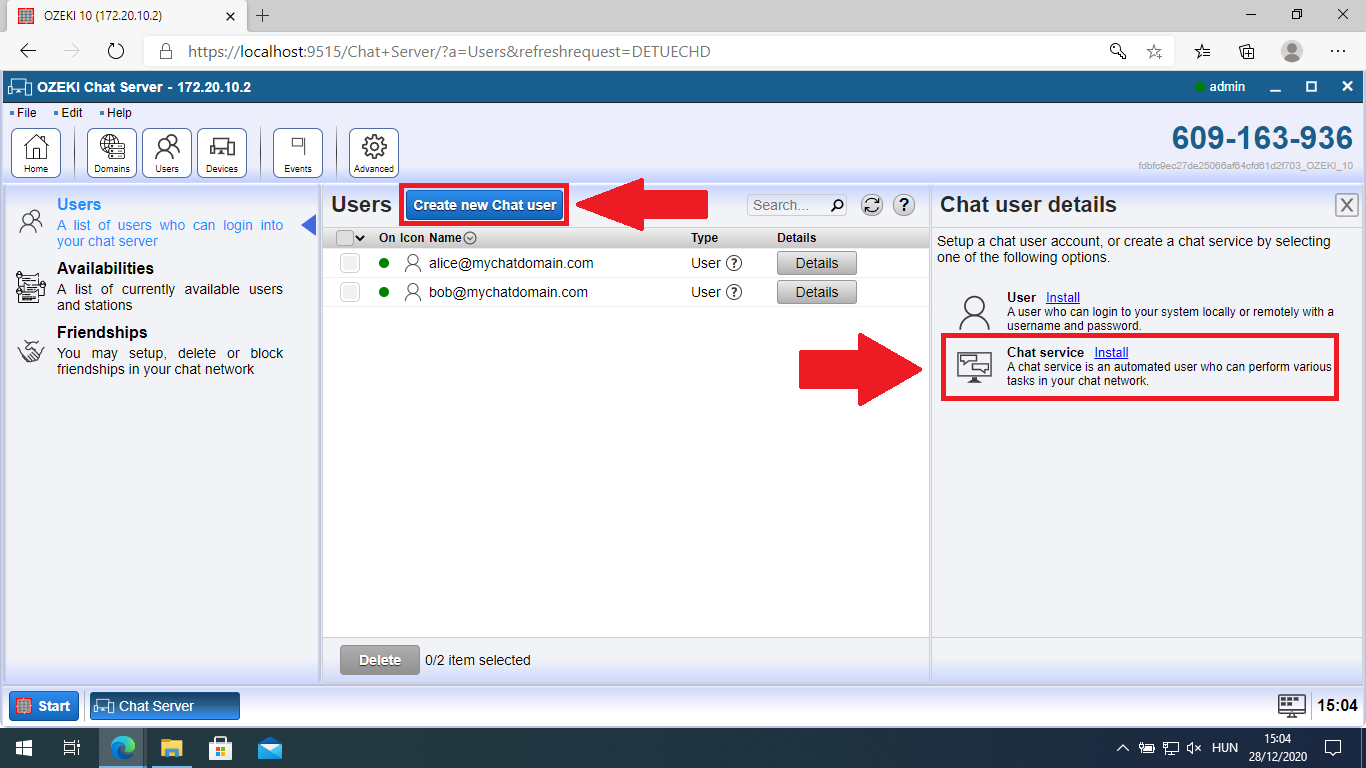The height and width of the screenshot is (768, 1366).
Task: Open the Domains toolbar icon
Action: point(112,152)
